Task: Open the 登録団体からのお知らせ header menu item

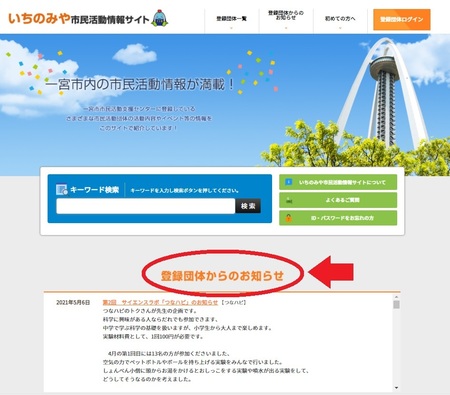Action: tap(286, 15)
